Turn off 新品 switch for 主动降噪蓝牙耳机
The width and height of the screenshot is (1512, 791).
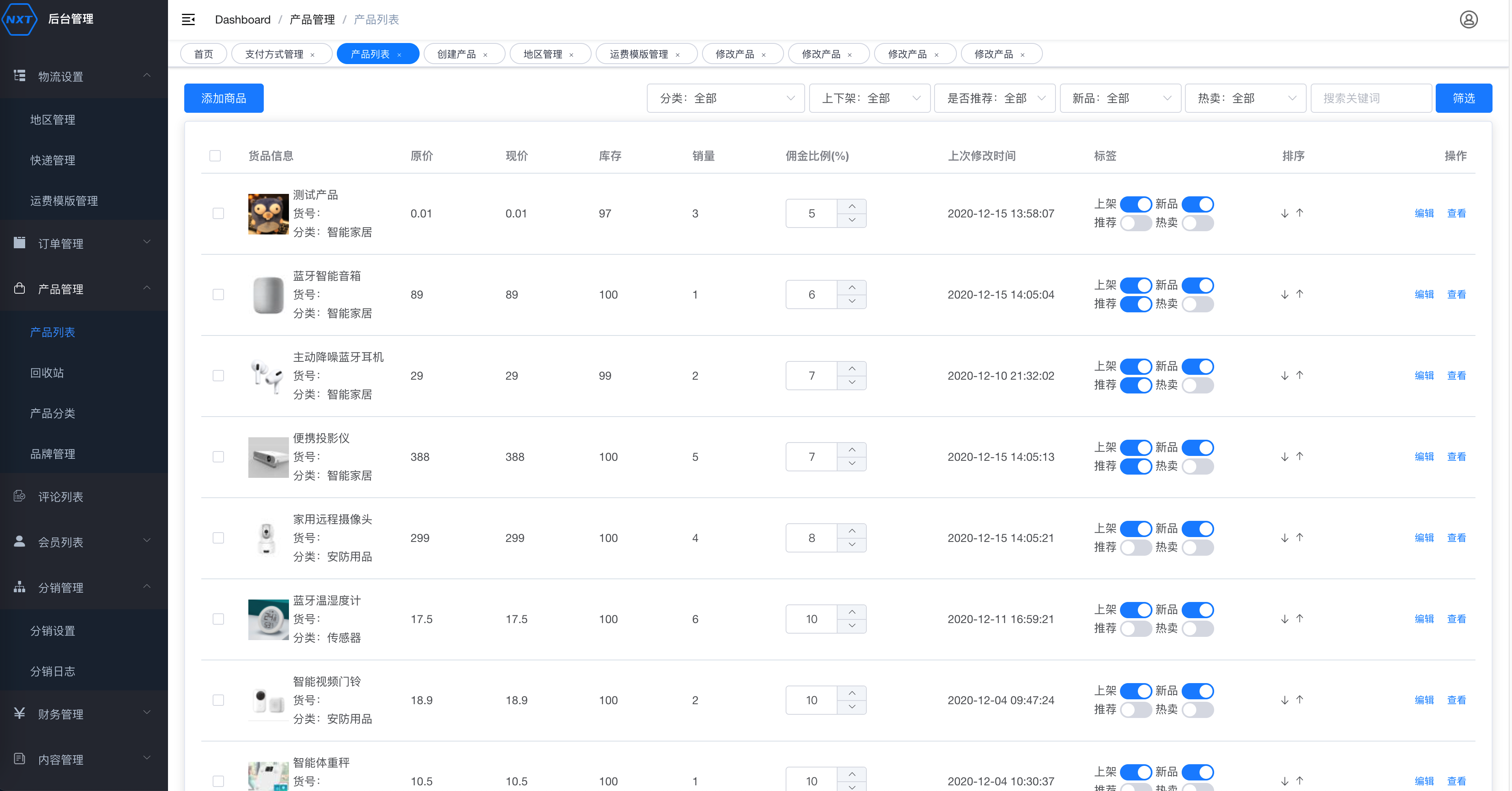1198,367
